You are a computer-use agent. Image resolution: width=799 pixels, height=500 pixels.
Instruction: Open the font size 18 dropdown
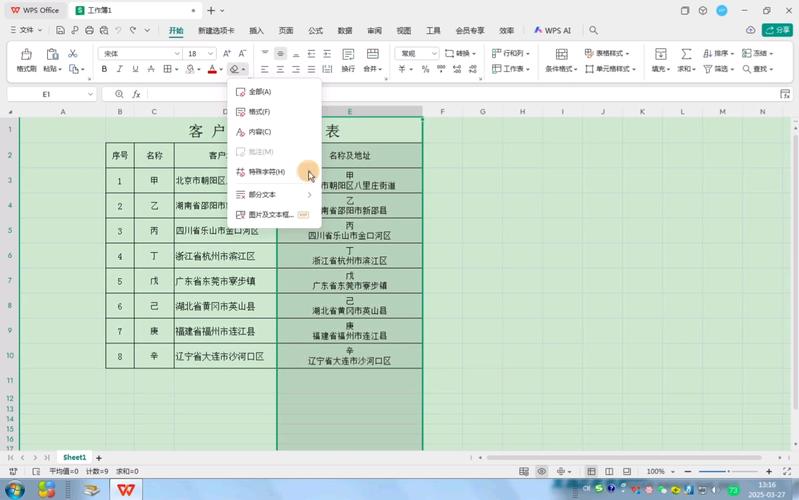click(210, 54)
